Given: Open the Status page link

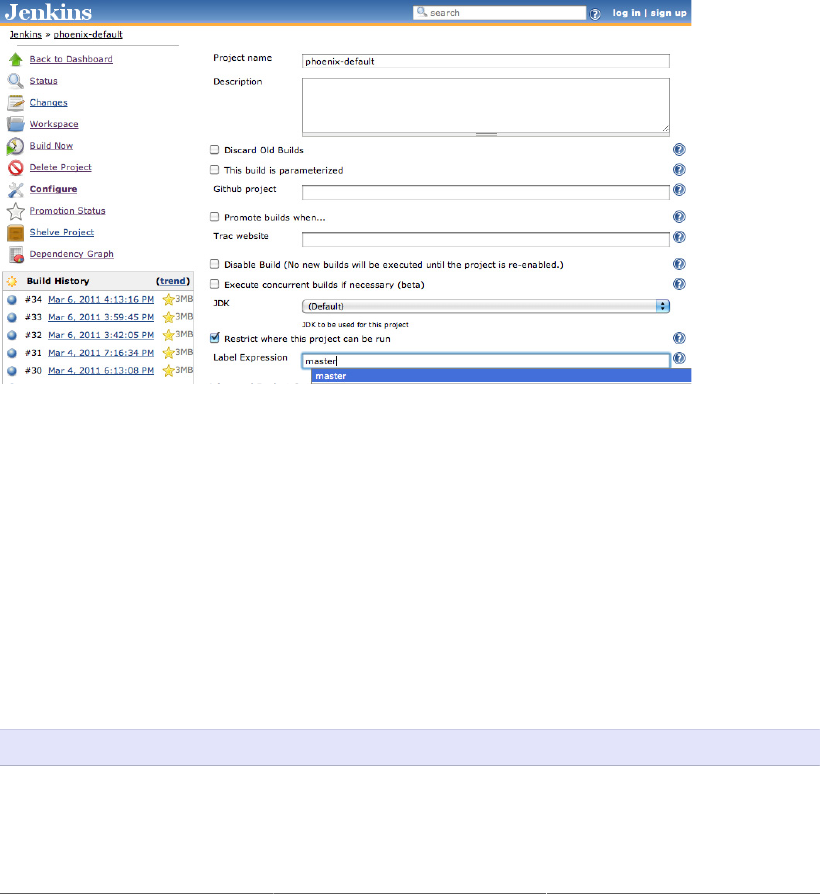Looking at the screenshot, I should (43, 81).
